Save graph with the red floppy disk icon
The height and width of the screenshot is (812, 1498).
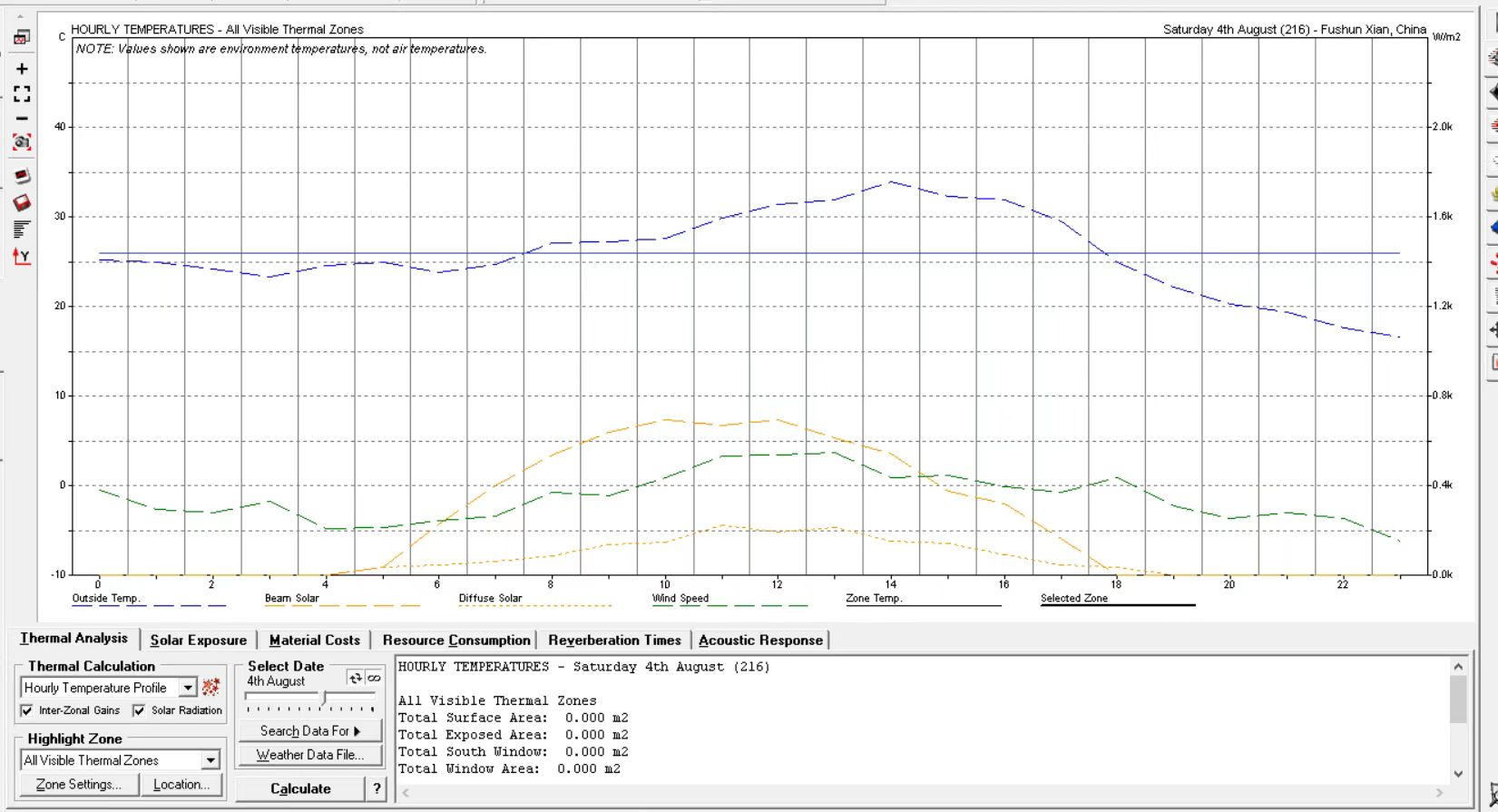(22, 202)
